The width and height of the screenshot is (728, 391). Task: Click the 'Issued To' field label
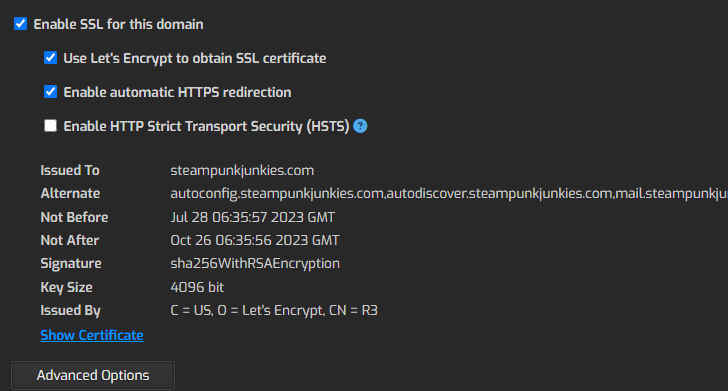click(x=70, y=170)
